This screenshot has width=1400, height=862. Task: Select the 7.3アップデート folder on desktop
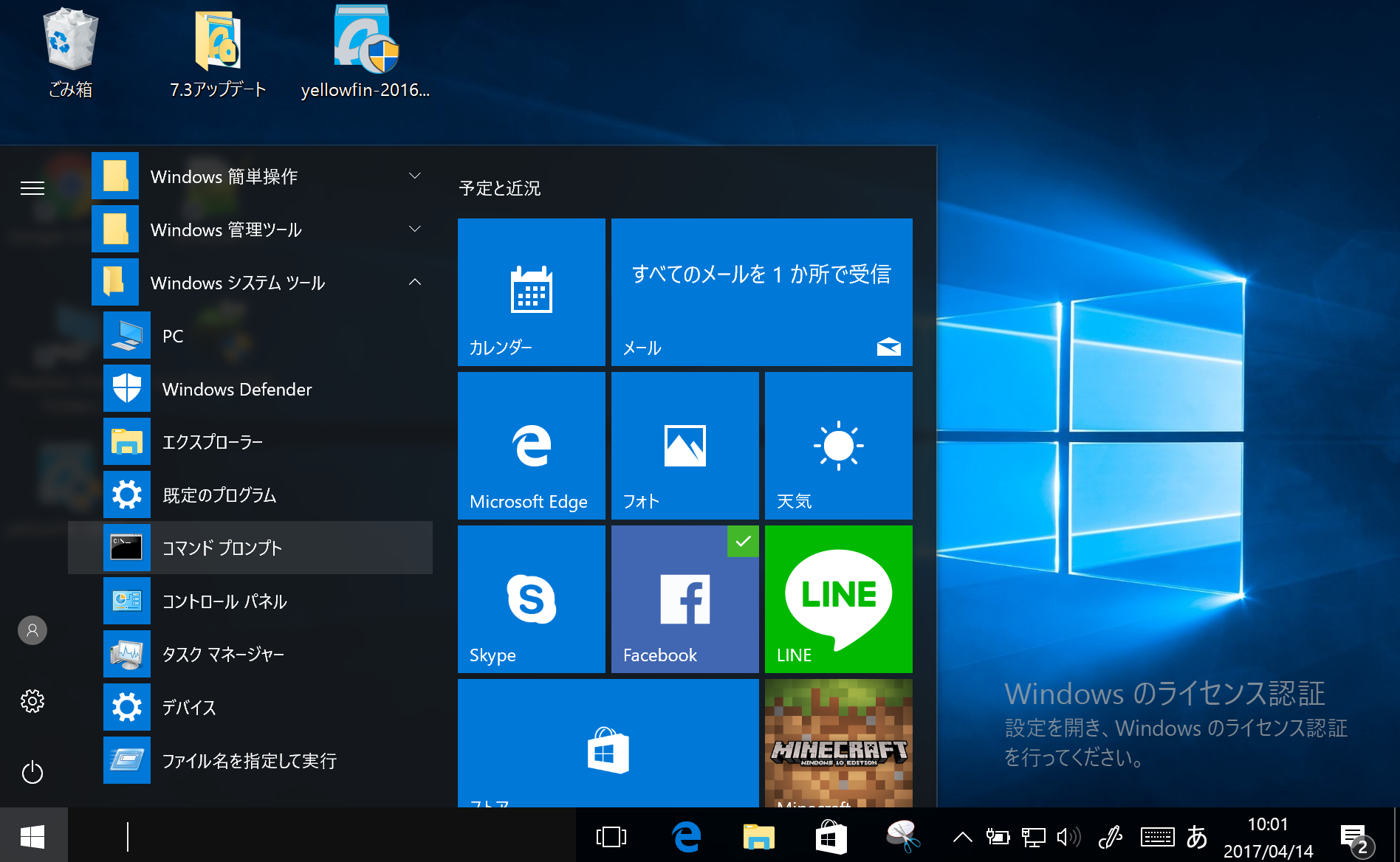point(218,53)
